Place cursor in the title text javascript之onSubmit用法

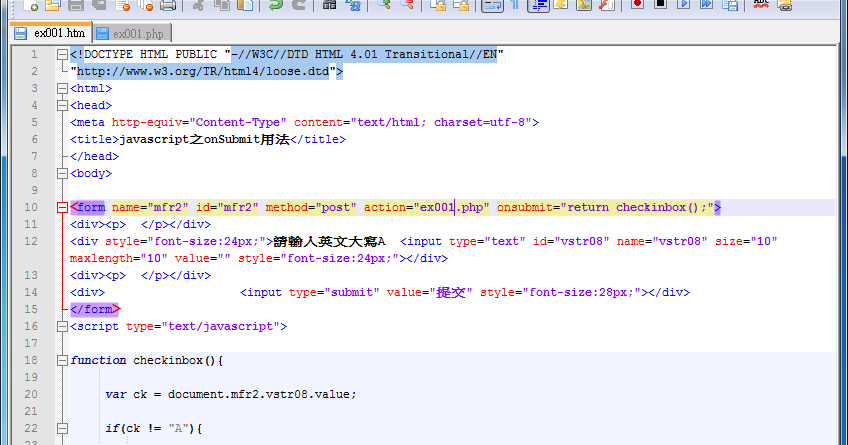point(204,140)
